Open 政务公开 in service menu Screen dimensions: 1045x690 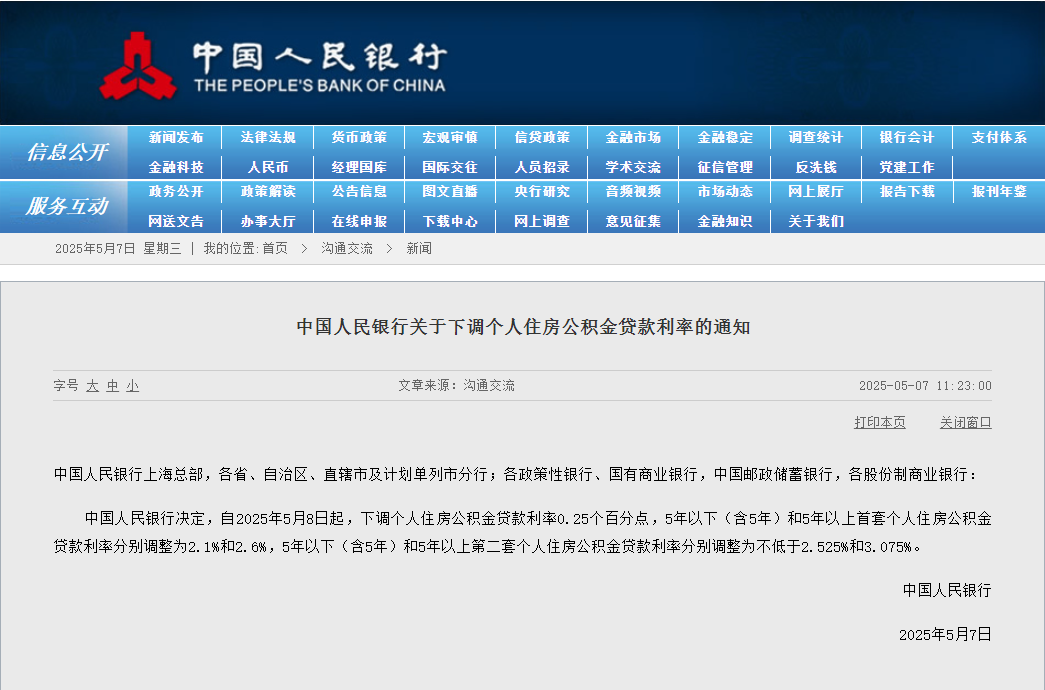pyautogui.click(x=176, y=191)
